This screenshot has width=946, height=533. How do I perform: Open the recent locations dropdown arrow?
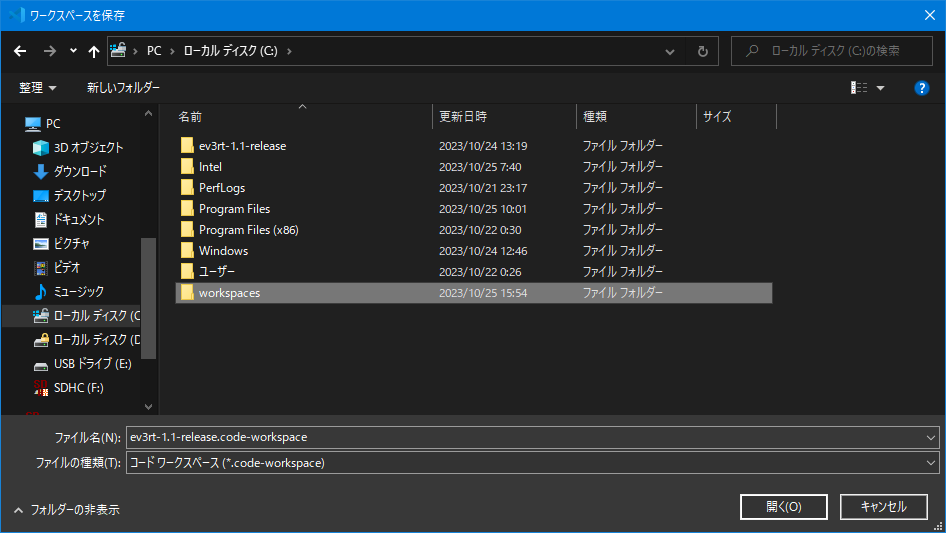(x=73, y=51)
